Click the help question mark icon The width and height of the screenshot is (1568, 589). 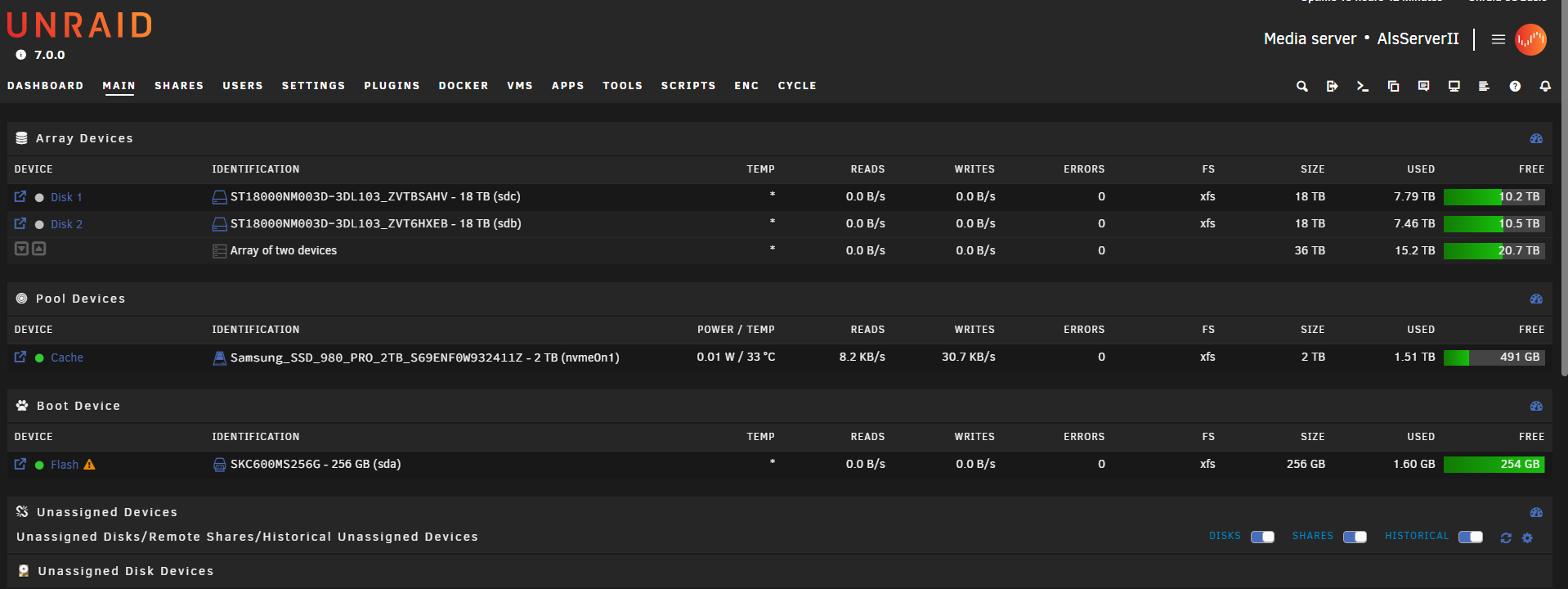[1515, 86]
